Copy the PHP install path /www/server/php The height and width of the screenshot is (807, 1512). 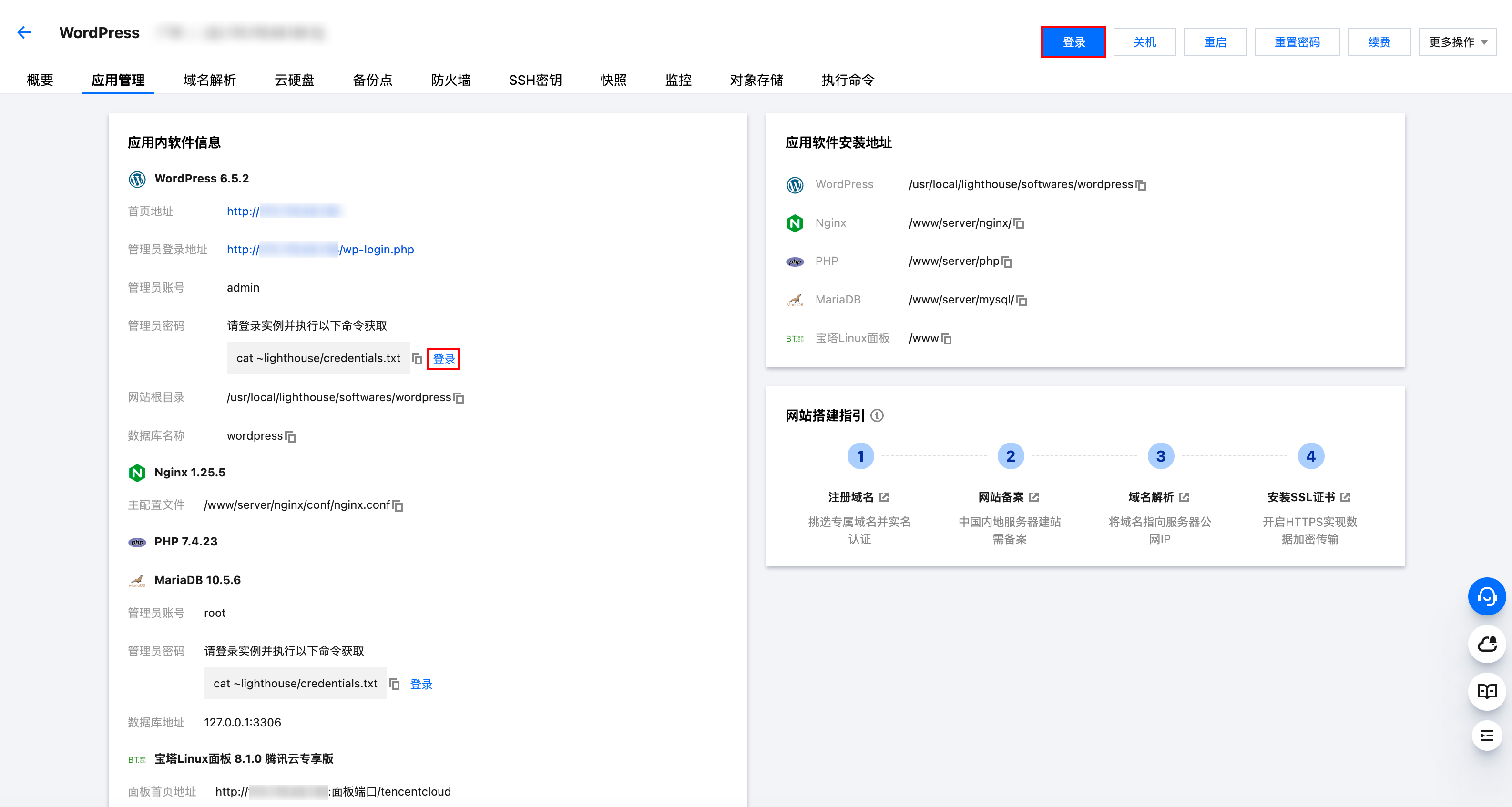tap(1007, 262)
